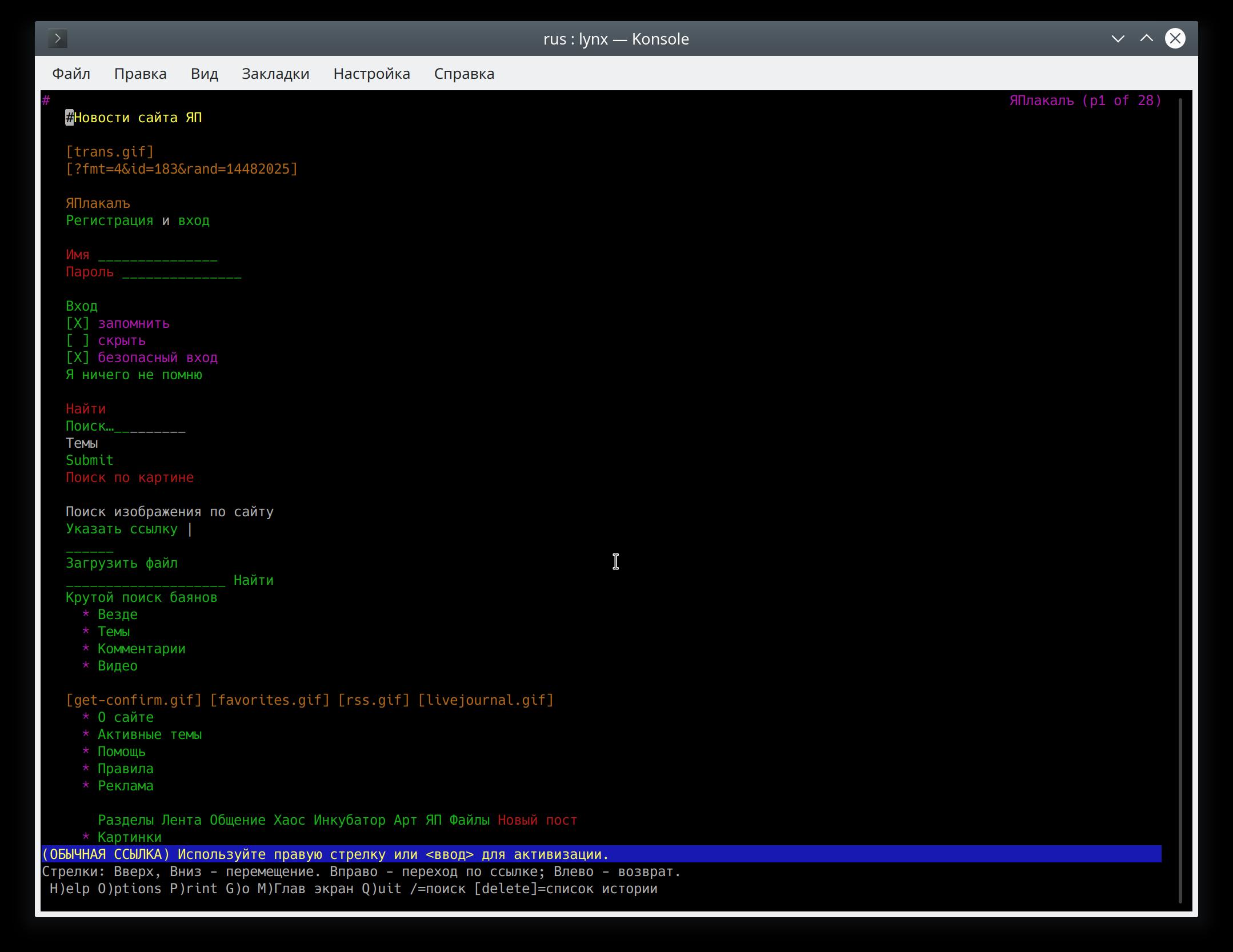The width and height of the screenshot is (1233, 952).
Task: Open the [livejournal.gif] link
Action: pos(486,700)
